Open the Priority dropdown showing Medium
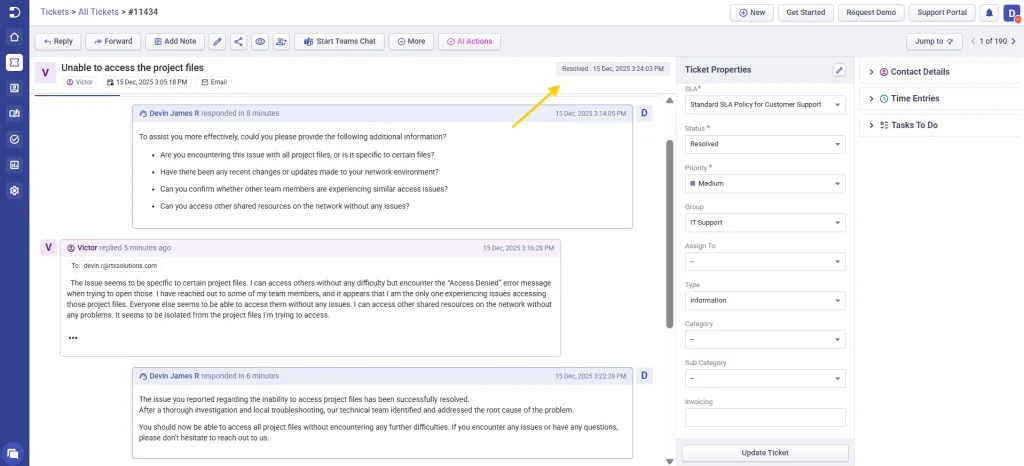The image size is (1024, 466). pyautogui.click(x=765, y=183)
